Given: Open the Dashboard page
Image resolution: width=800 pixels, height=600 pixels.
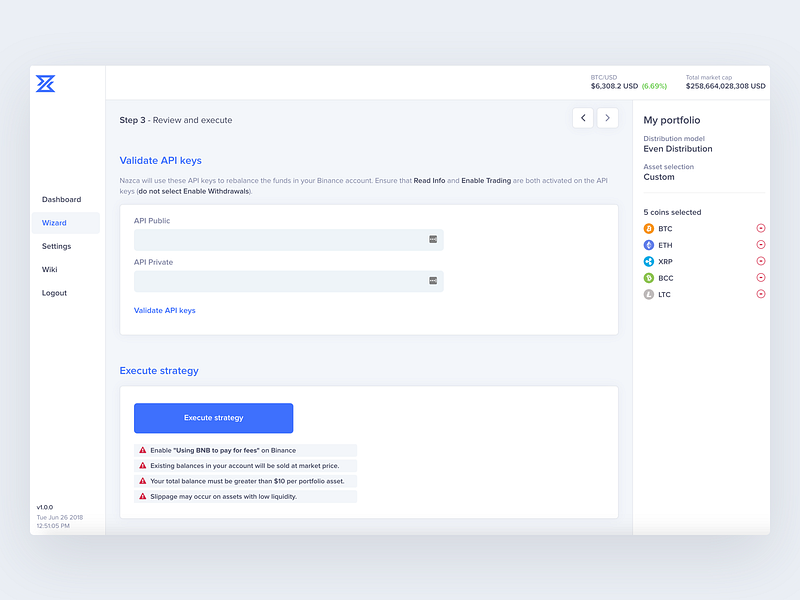Looking at the screenshot, I should (x=61, y=199).
